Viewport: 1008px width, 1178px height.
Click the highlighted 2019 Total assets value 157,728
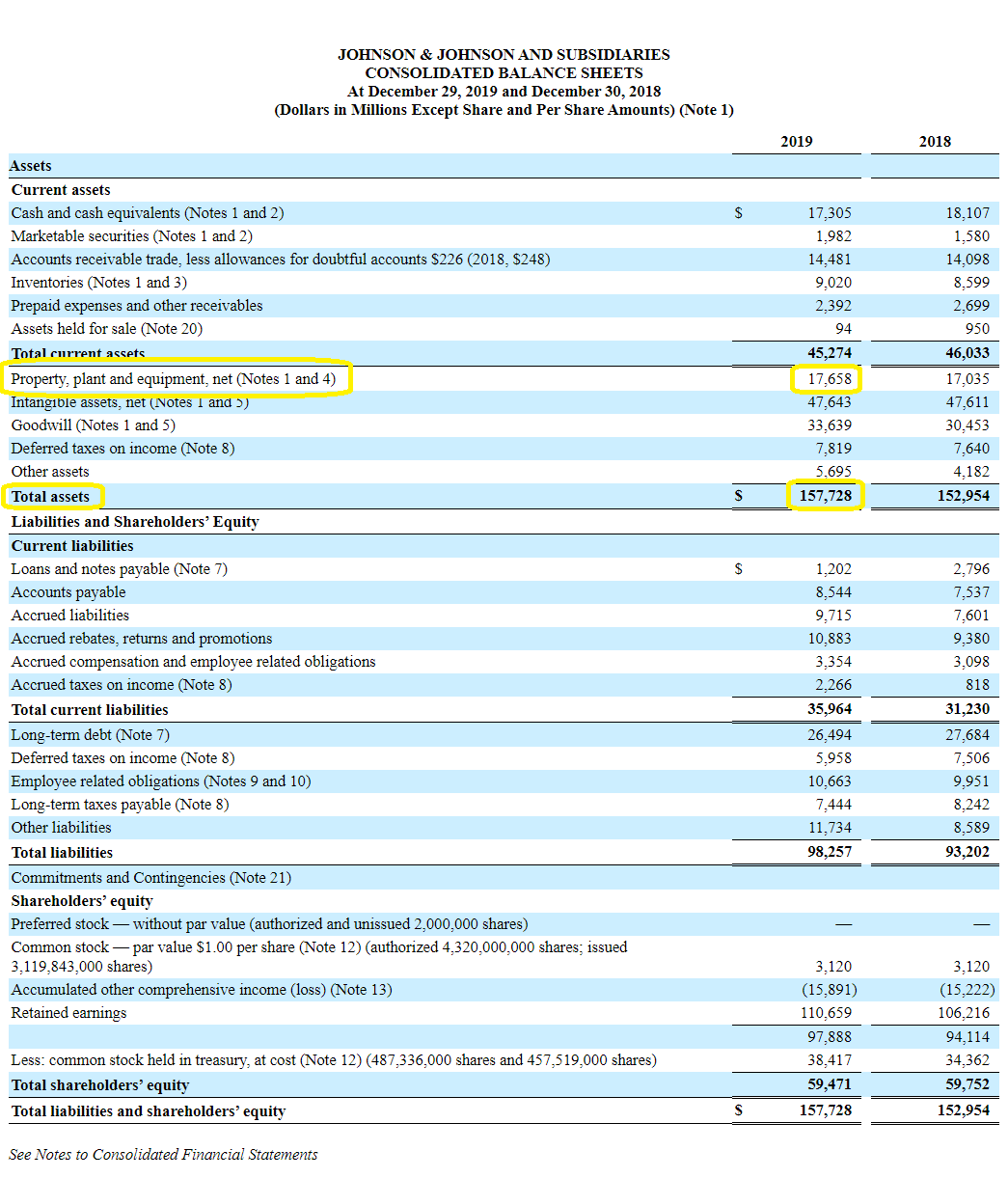[826, 496]
